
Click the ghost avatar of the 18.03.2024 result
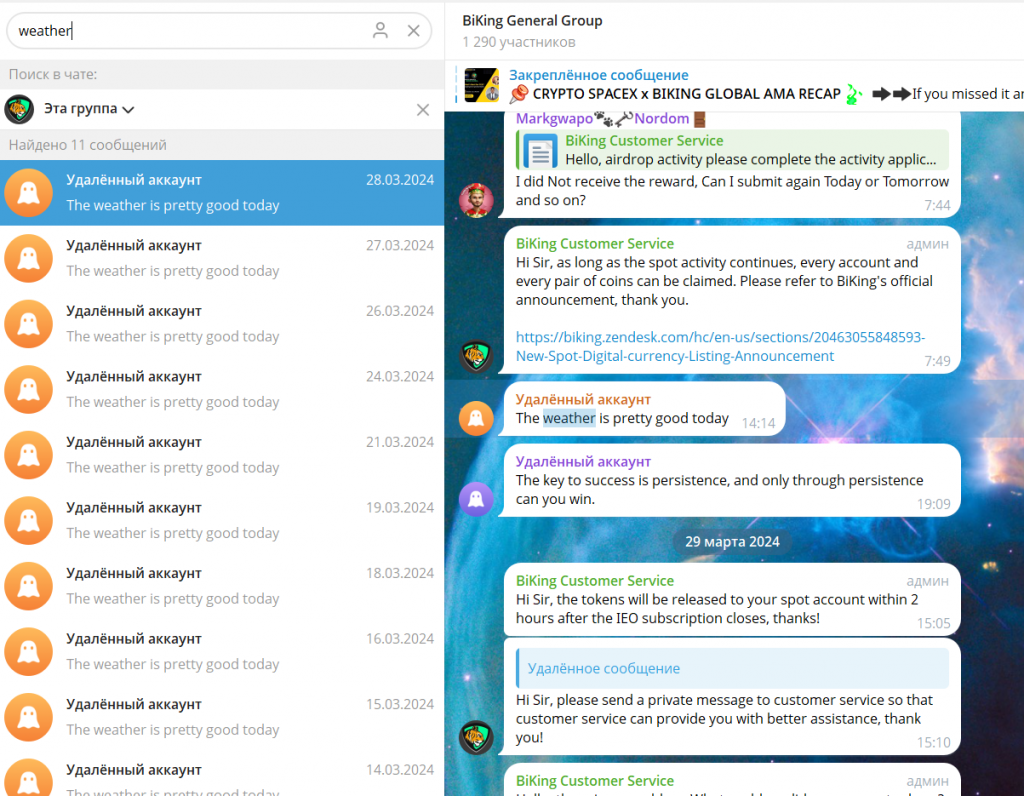tap(28, 586)
